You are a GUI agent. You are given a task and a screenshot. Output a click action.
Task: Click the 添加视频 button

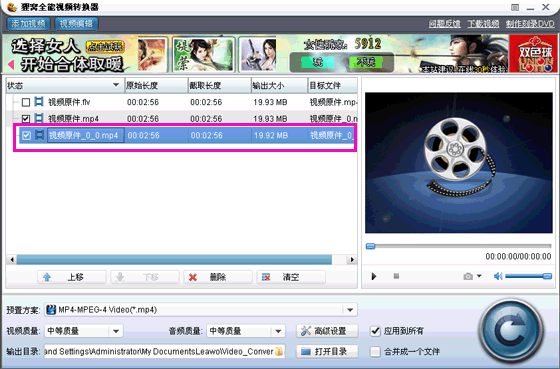coord(28,24)
